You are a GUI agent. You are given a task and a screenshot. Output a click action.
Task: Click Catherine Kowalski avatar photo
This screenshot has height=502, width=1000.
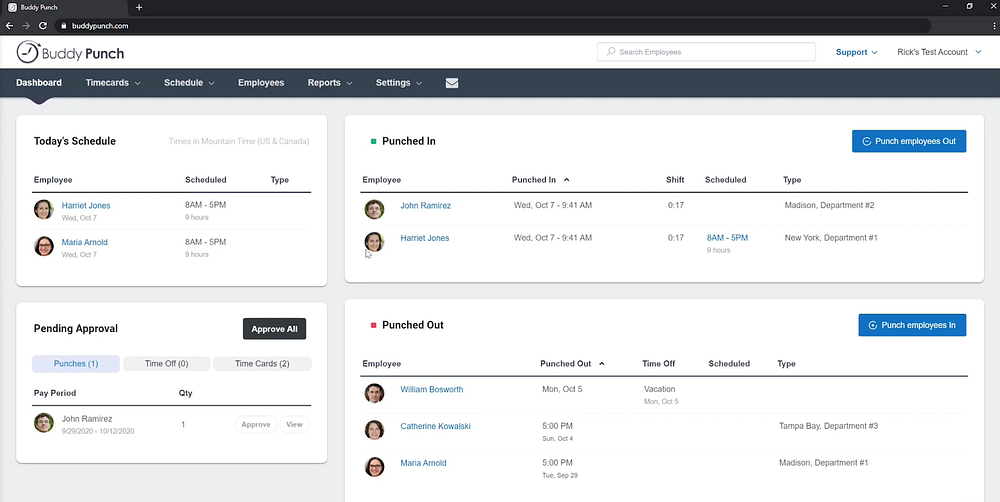[x=374, y=430]
